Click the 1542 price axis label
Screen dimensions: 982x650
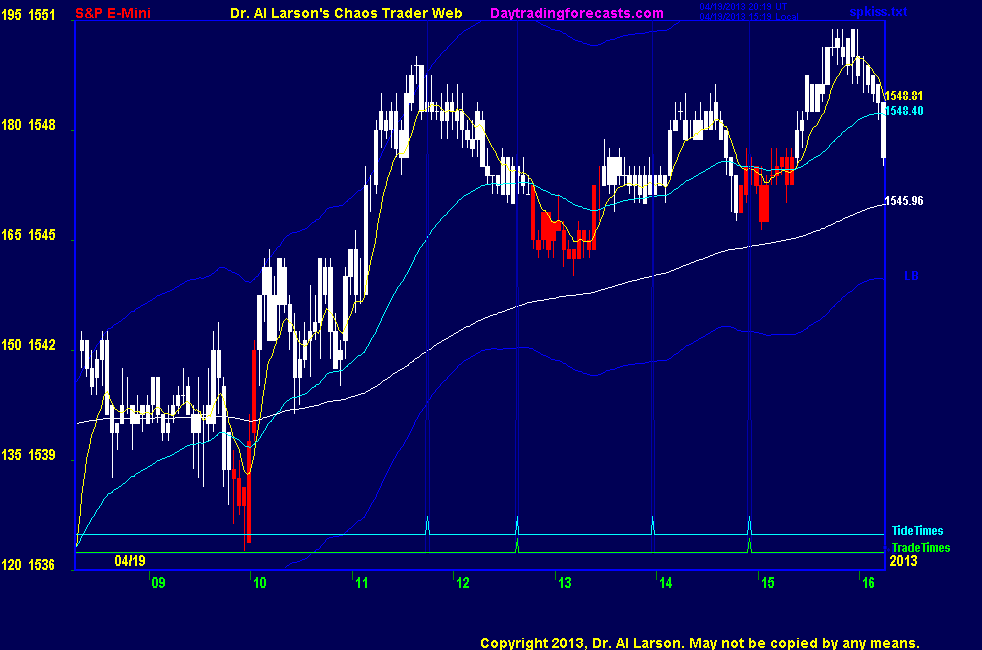[42, 345]
